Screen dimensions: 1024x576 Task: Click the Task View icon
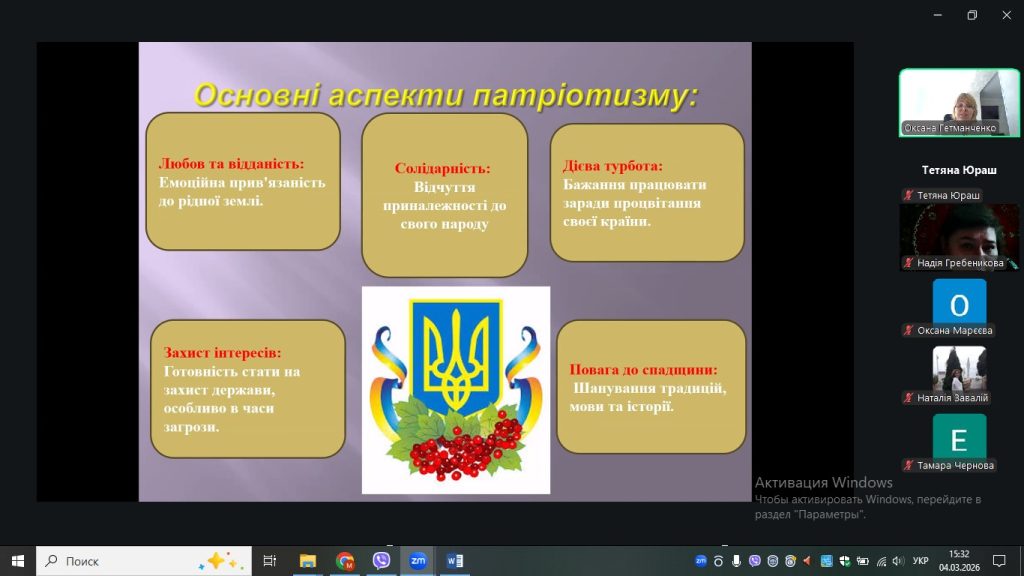pos(270,561)
